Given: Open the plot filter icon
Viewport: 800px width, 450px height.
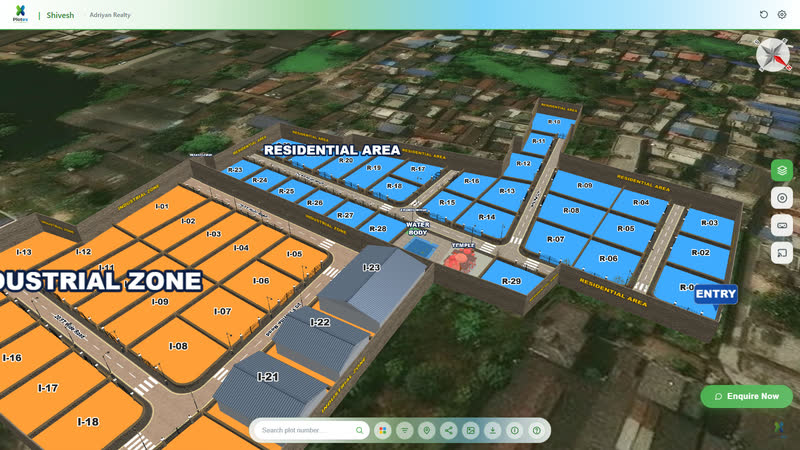Looking at the screenshot, I should point(405,431).
